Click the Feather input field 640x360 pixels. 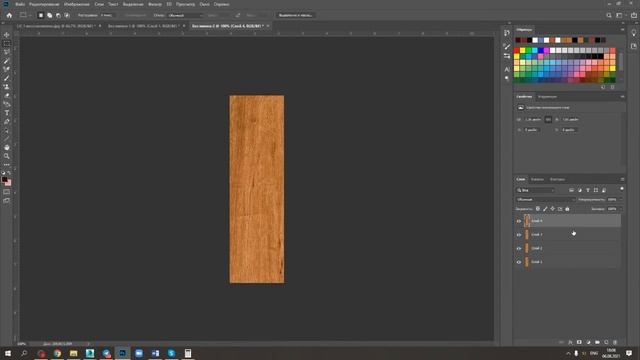point(107,15)
